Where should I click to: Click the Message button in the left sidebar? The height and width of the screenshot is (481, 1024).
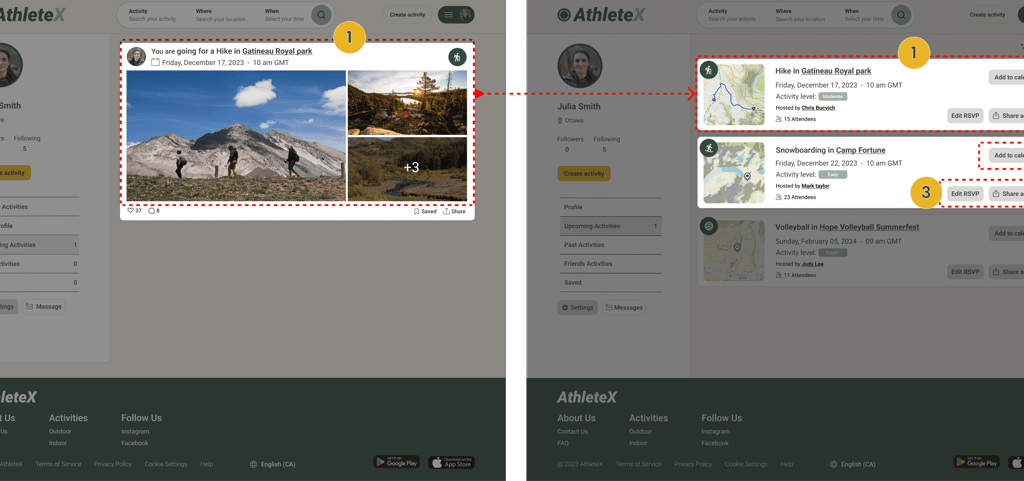44,307
